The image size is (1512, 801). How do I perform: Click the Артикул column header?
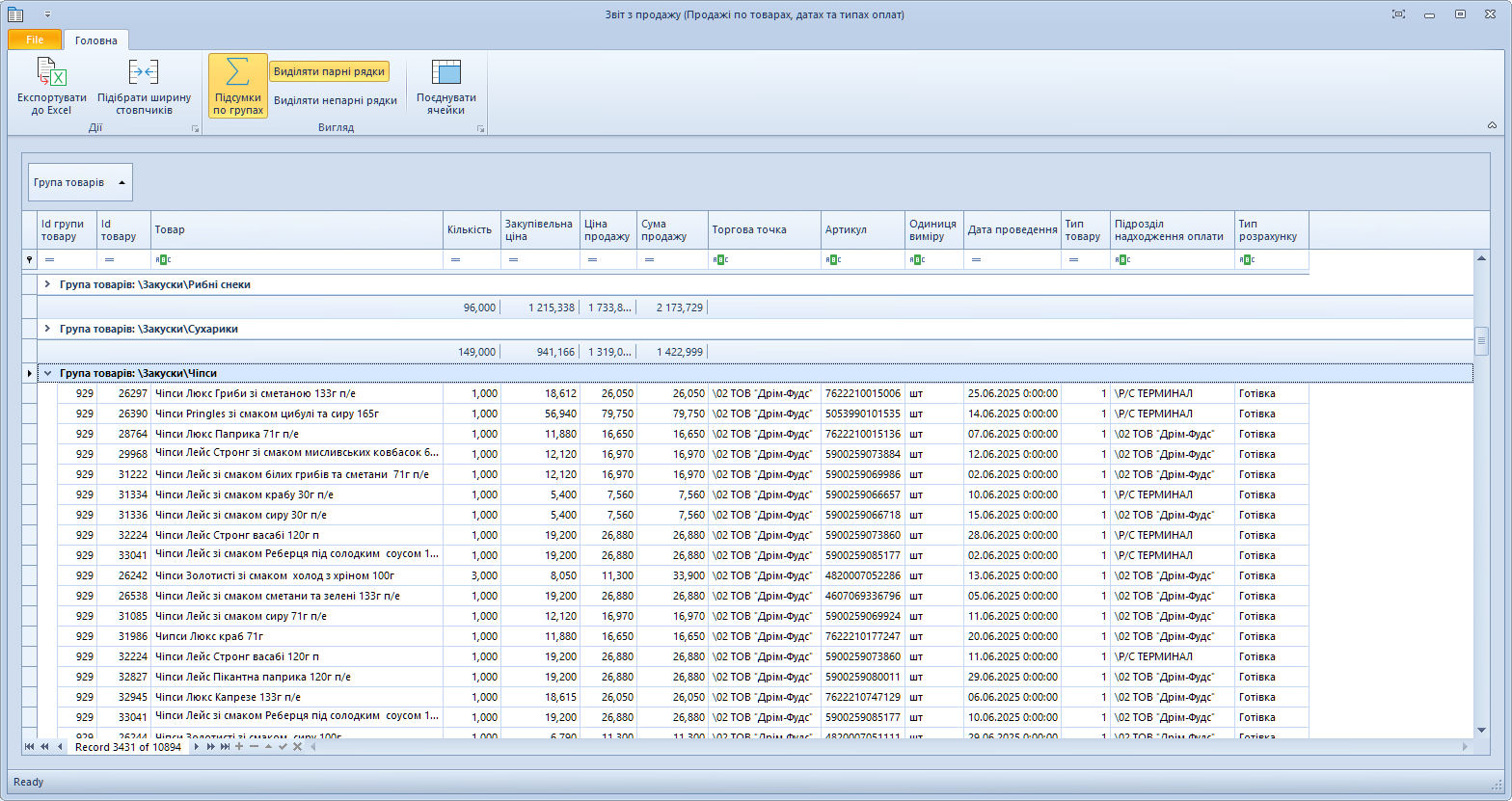863,229
